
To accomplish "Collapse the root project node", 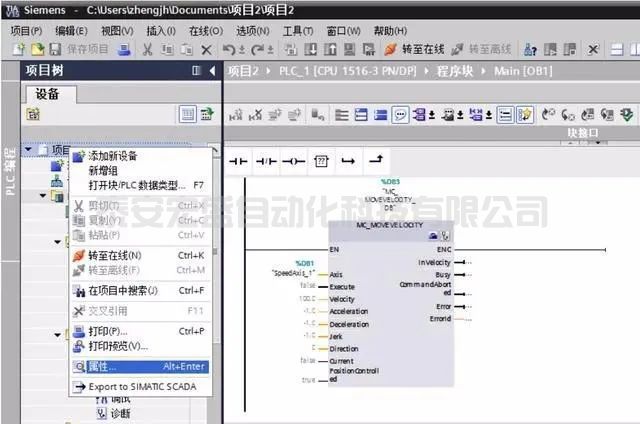I will click(28, 150).
